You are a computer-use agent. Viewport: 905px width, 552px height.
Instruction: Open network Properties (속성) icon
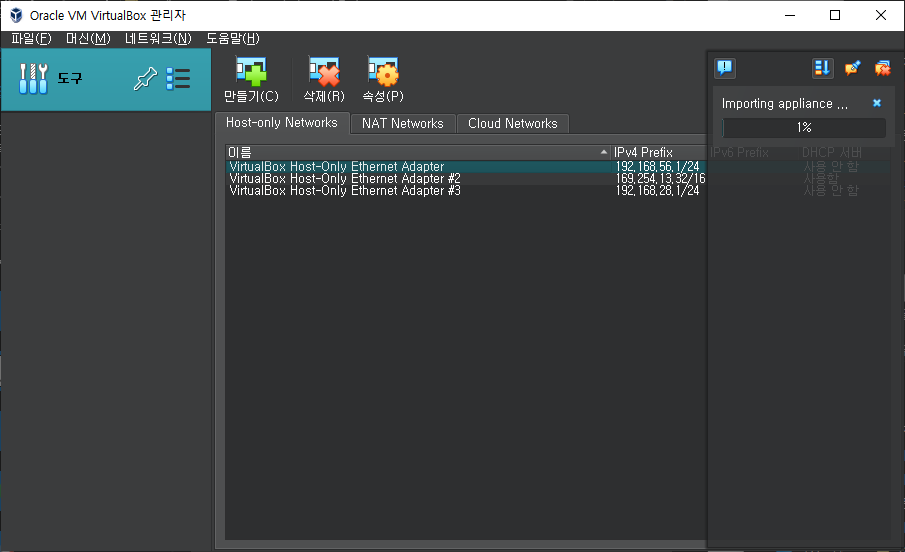(383, 72)
